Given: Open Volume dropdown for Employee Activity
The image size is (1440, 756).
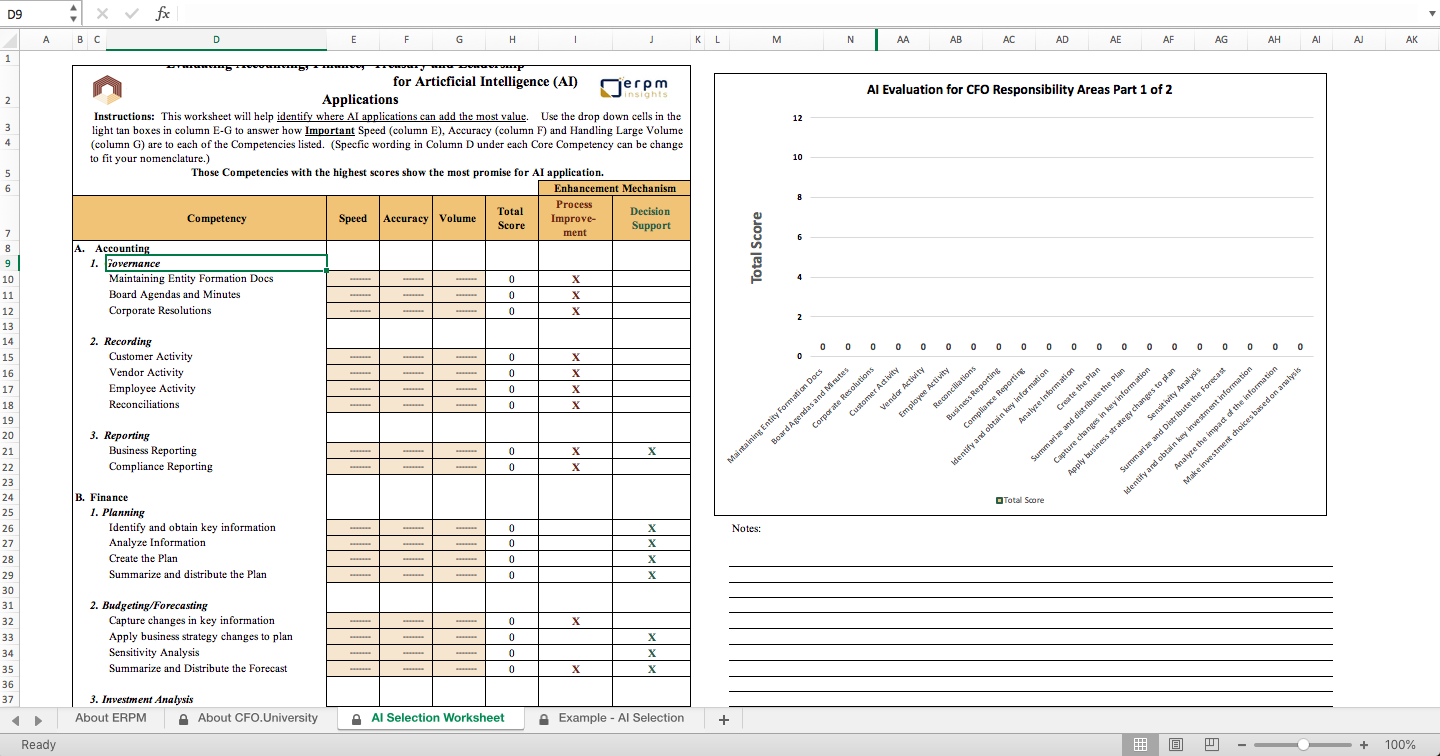Looking at the screenshot, I should [459, 389].
